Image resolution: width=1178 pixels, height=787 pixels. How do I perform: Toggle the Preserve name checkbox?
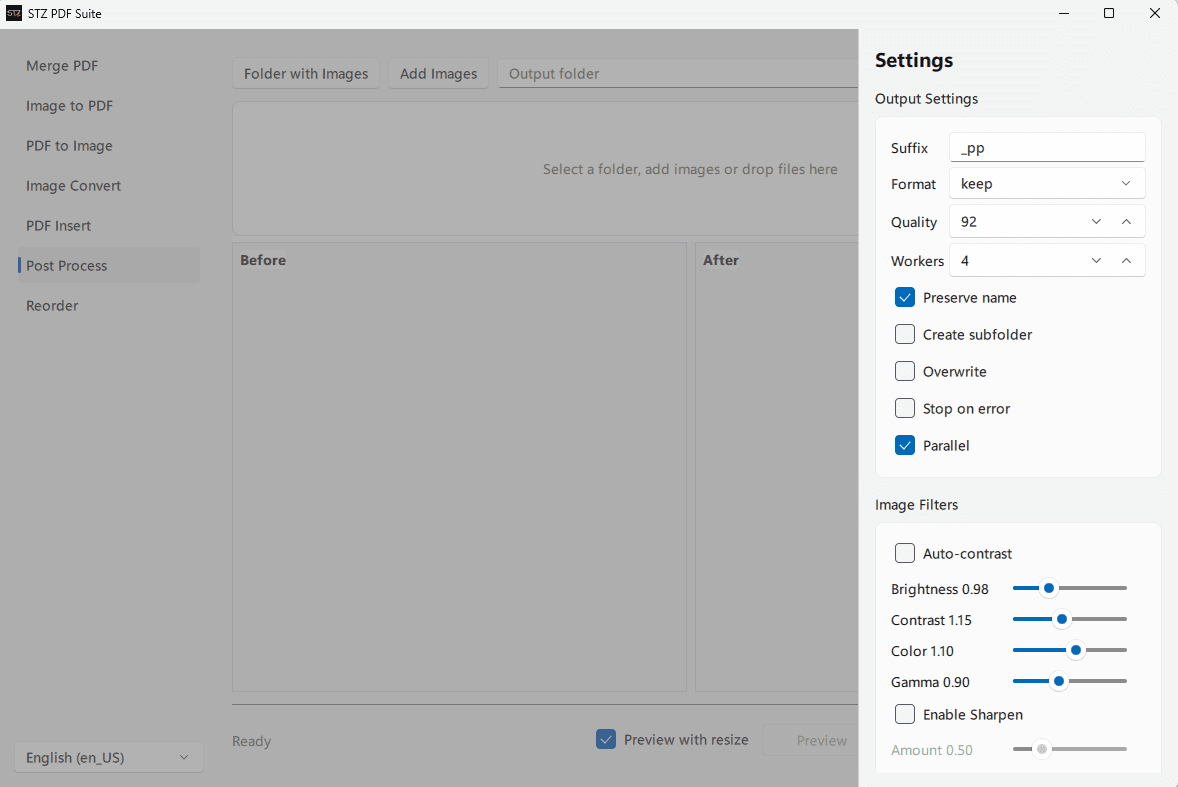click(905, 297)
